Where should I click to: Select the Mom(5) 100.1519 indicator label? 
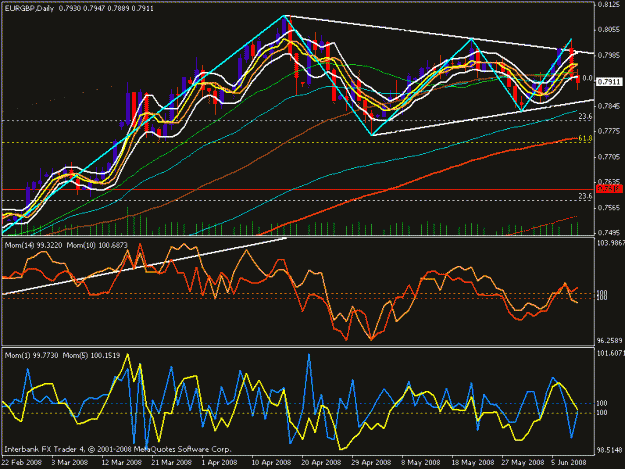point(91,355)
